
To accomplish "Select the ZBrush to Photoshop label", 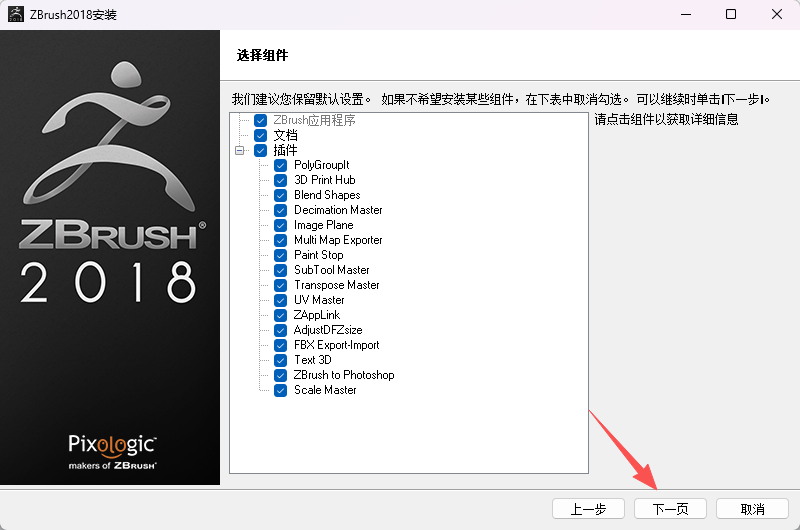I will pos(344,375).
